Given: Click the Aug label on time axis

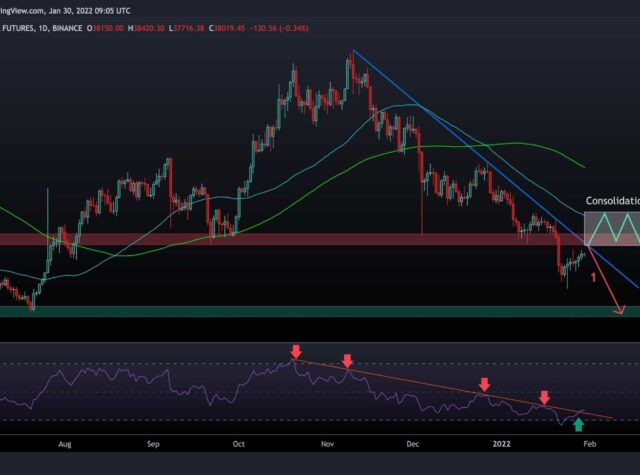Looking at the screenshot, I should [x=66, y=441].
